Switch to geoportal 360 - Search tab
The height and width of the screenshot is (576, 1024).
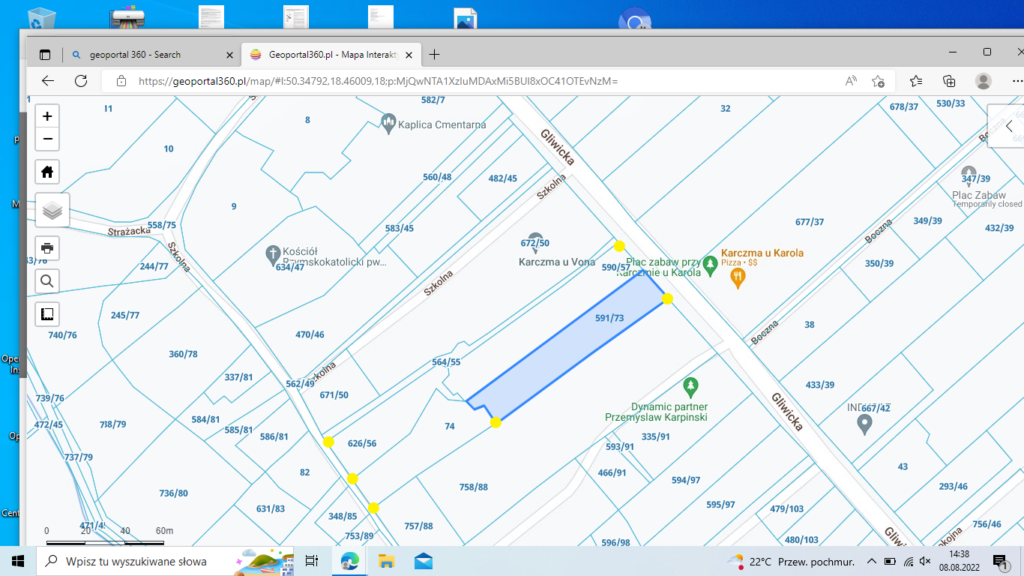(152, 55)
